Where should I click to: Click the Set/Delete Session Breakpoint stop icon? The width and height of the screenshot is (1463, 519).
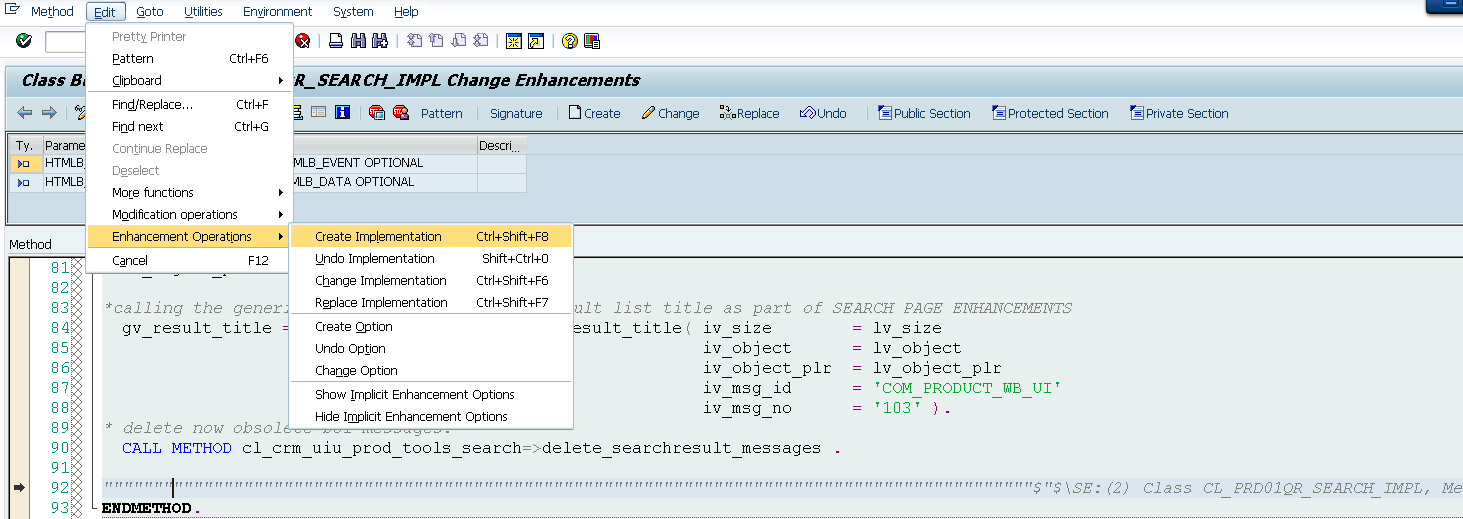point(377,113)
